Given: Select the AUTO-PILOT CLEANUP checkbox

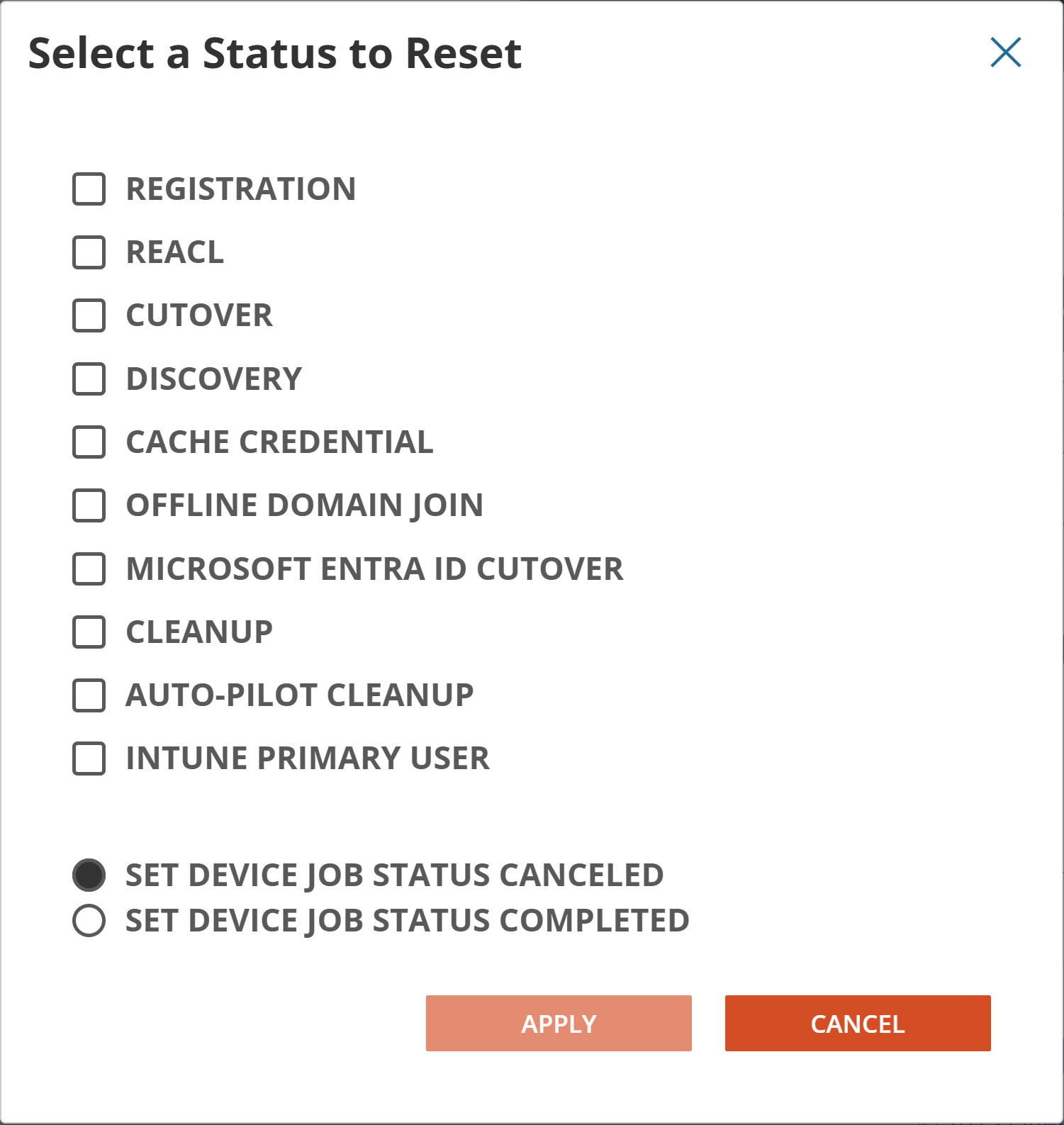Looking at the screenshot, I should pos(88,695).
